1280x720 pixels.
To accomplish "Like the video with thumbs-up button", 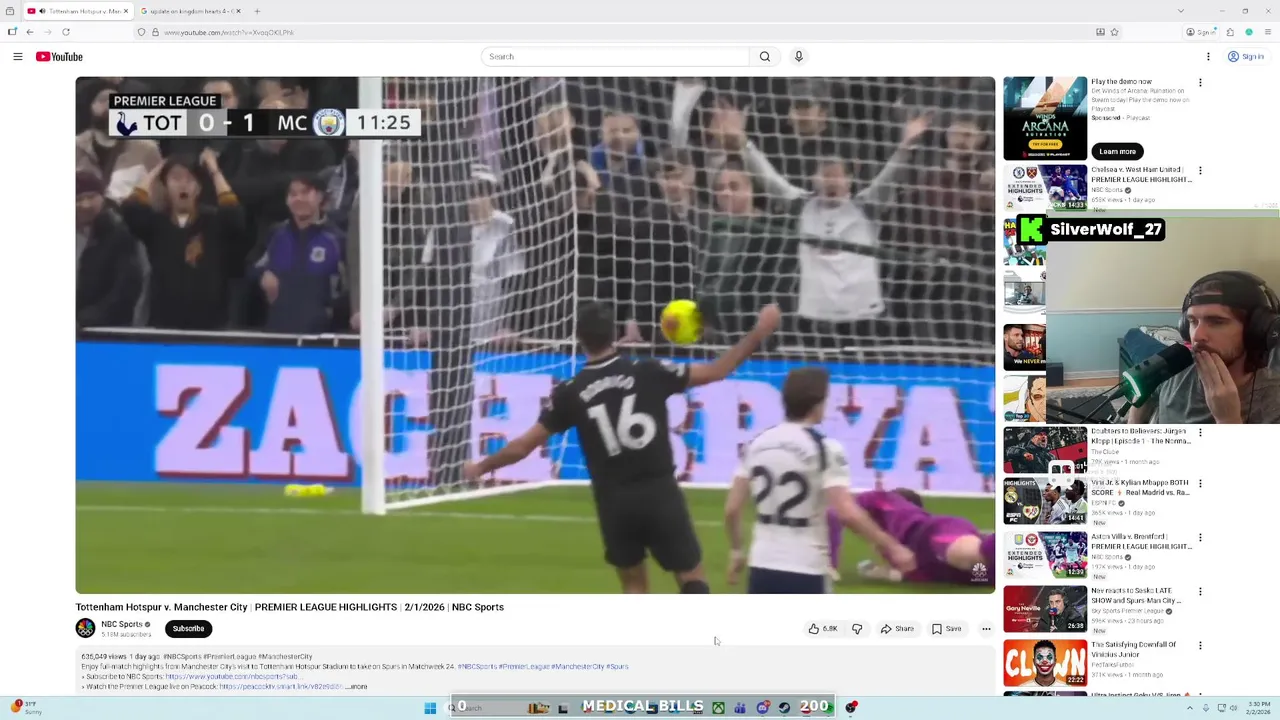I will click(x=822, y=629).
